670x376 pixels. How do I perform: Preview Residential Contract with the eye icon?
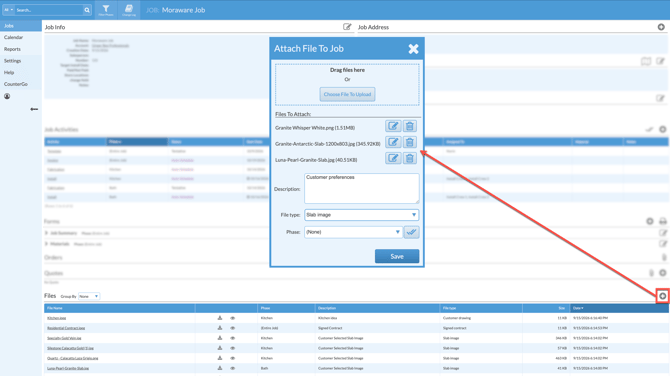pos(232,328)
